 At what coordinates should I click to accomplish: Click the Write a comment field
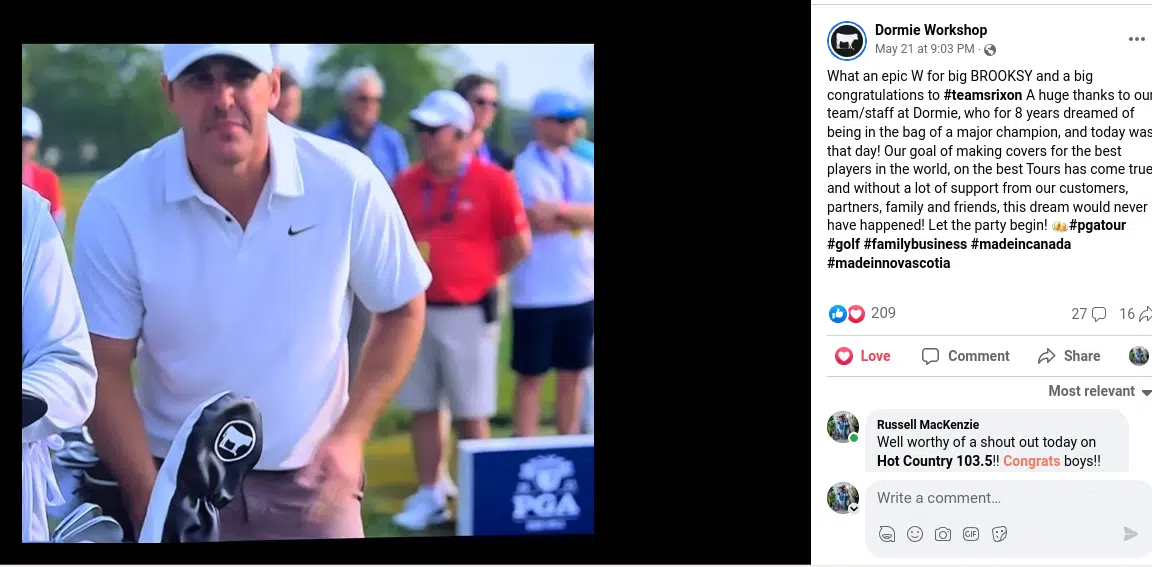[x=1008, y=498]
